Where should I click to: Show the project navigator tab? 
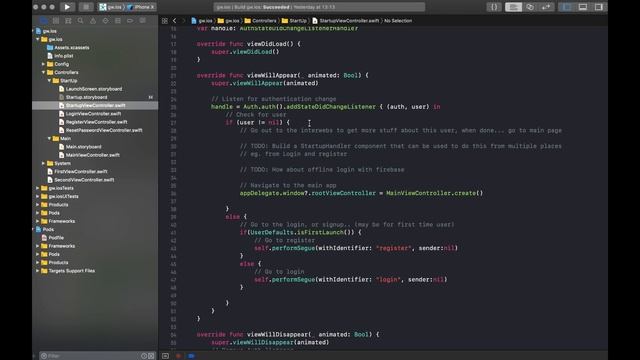pos(43,20)
